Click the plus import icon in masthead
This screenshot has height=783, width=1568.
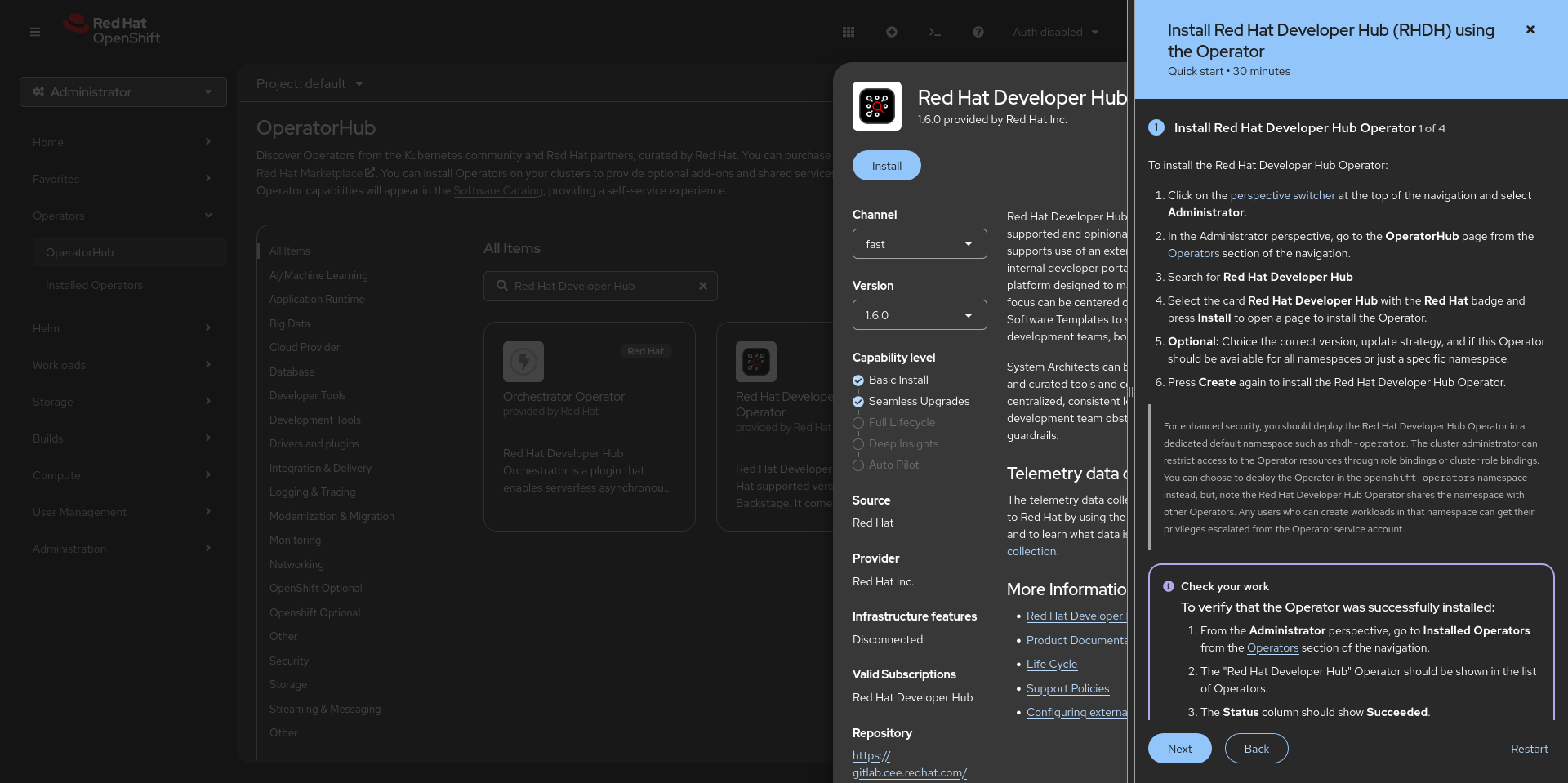click(892, 32)
